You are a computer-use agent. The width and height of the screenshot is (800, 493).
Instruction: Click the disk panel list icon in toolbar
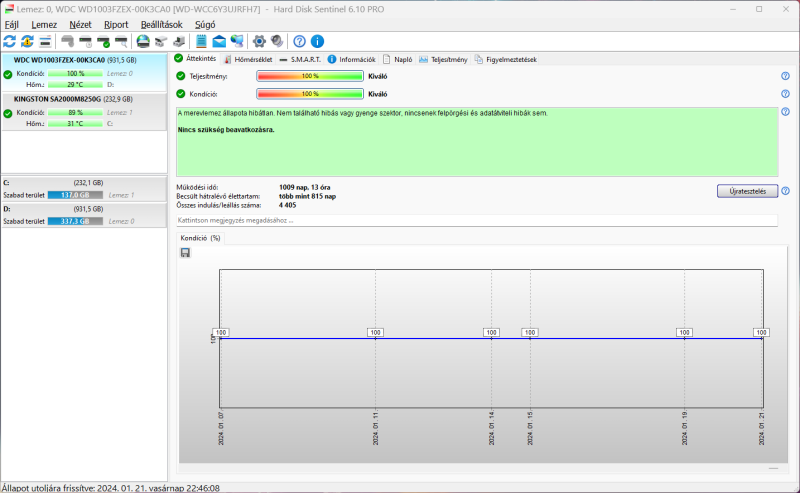point(45,41)
